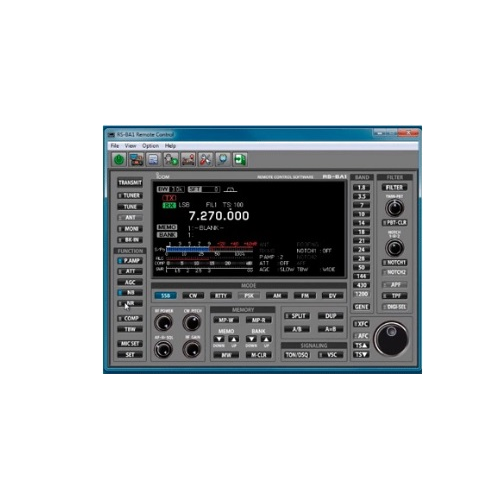Click the TRANSMIT button
Viewport: 500px width, 500px height.
click(x=130, y=183)
